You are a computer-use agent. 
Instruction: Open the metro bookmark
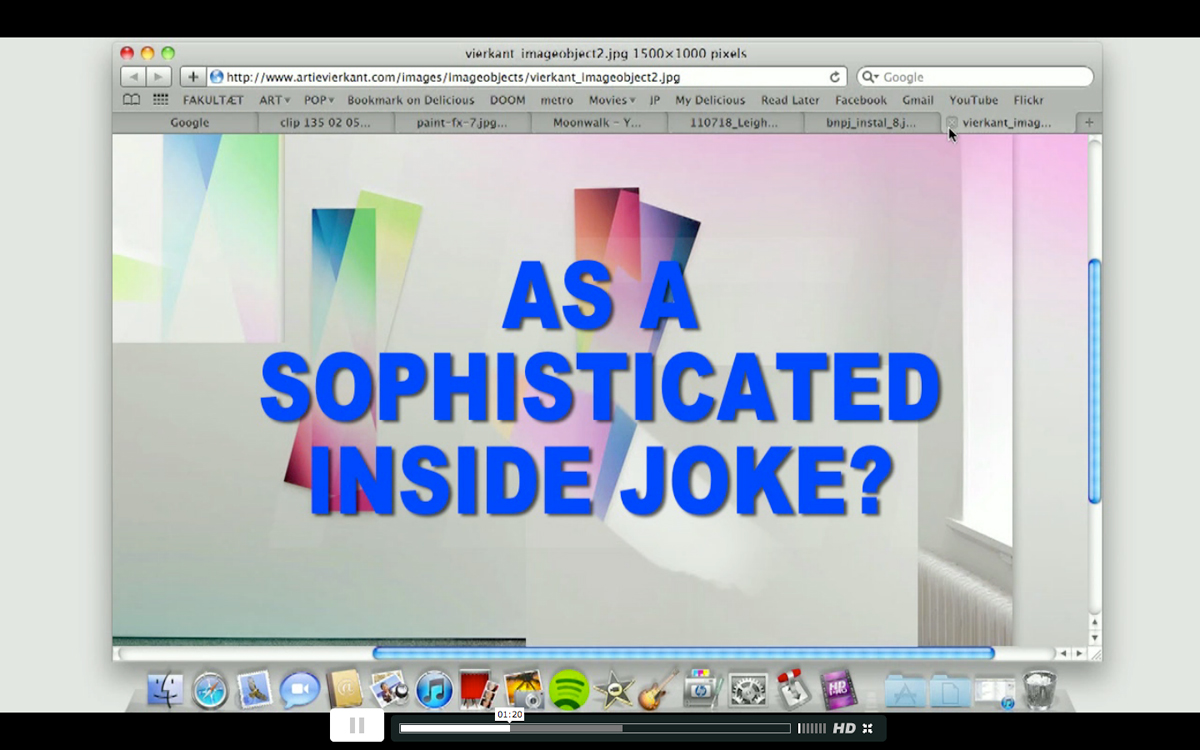(x=557, y=100)
